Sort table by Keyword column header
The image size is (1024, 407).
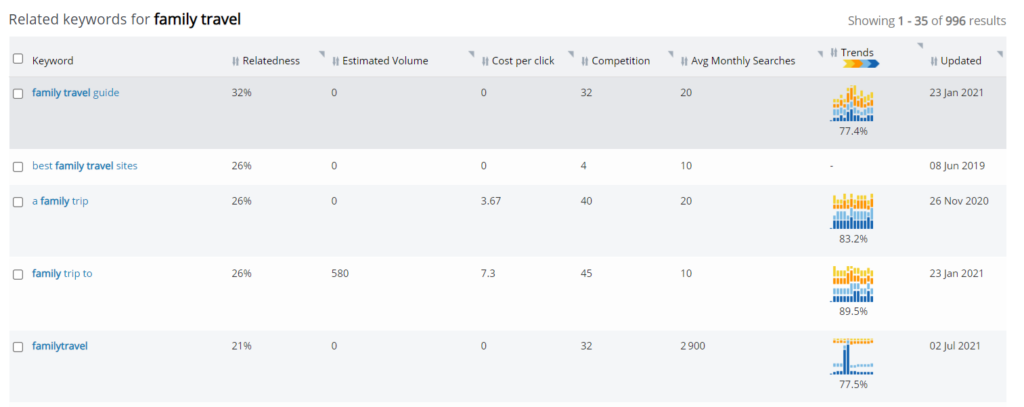point(53,61)
